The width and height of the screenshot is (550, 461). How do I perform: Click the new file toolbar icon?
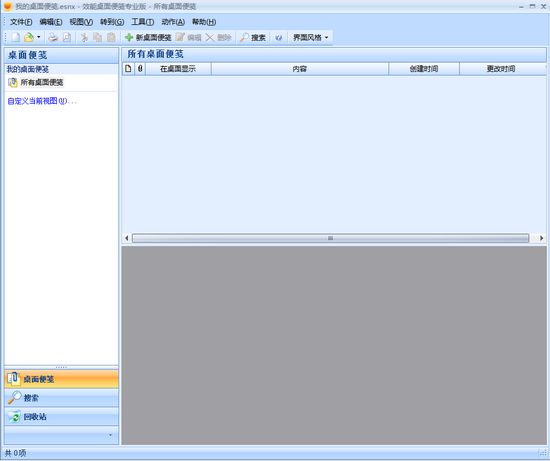(x=15, y=37)
